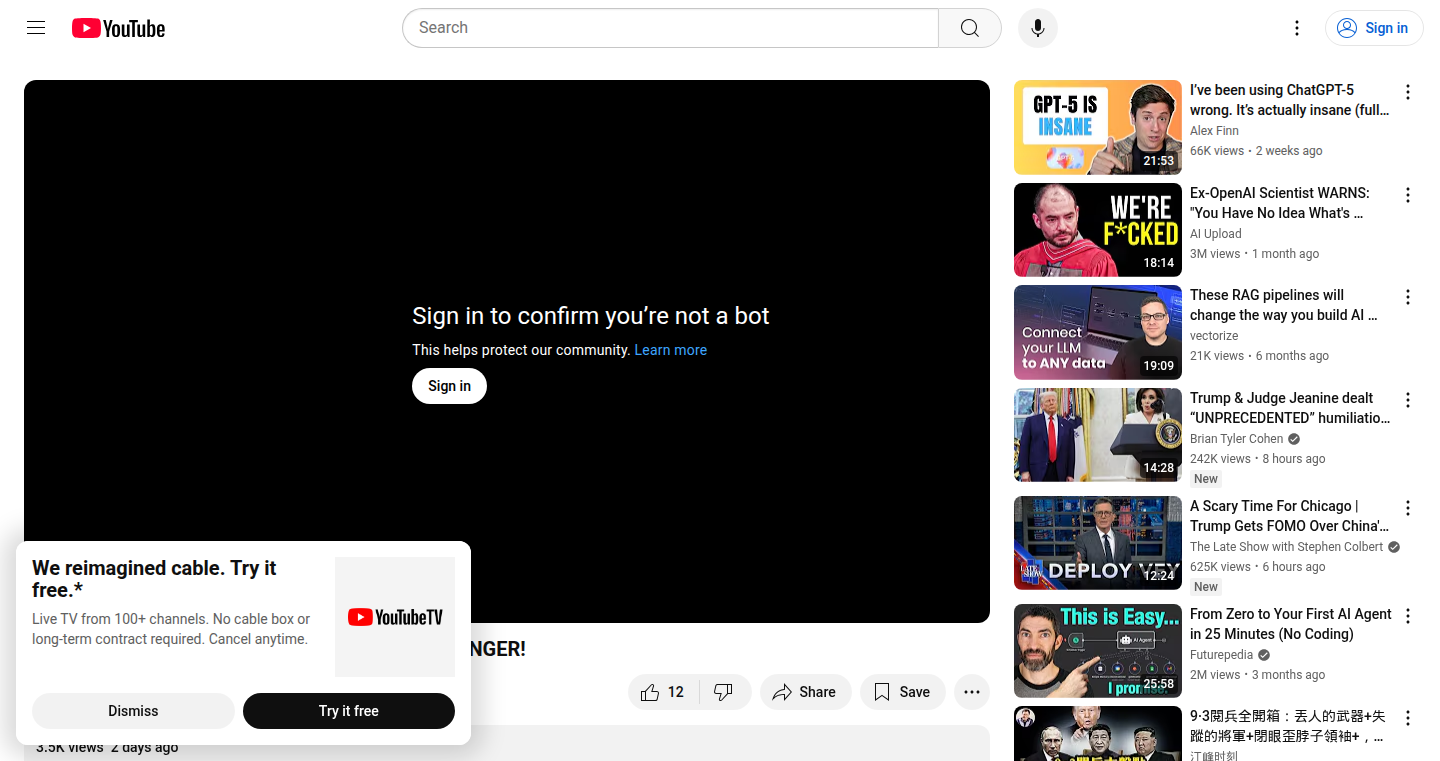Image resolution: width=1440 pixels, height=761 pixels.
Task: Start voice search with microphone
Action: (1038, 28)
